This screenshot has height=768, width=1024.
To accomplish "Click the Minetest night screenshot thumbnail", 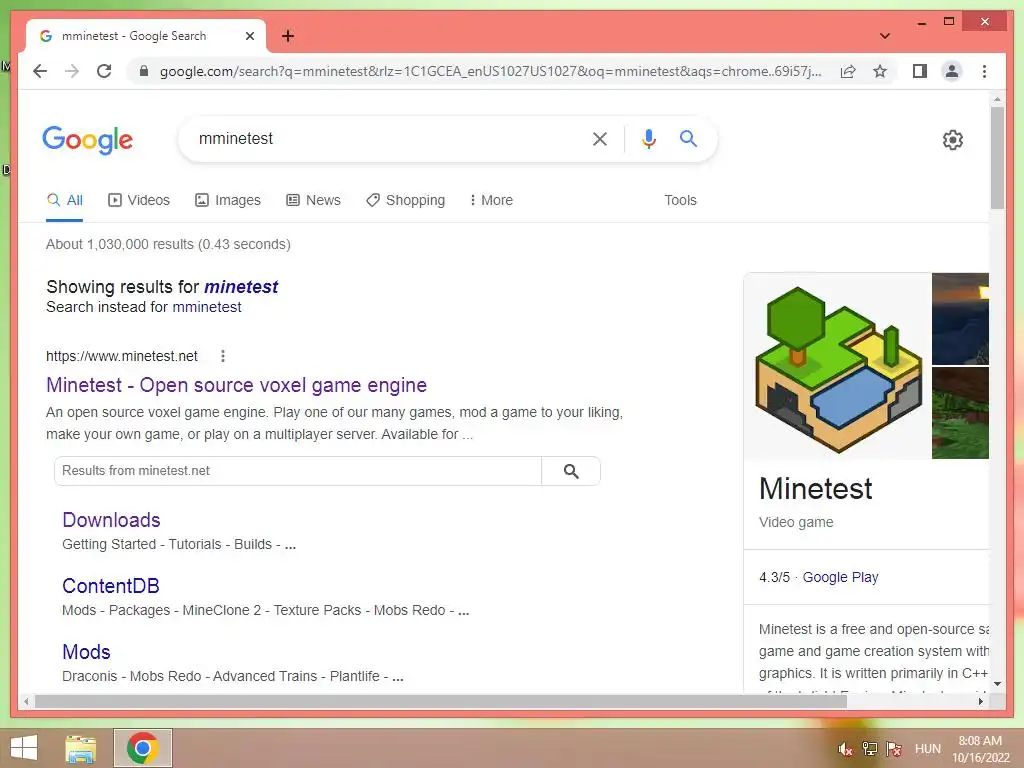I will [x=960, y=319].
